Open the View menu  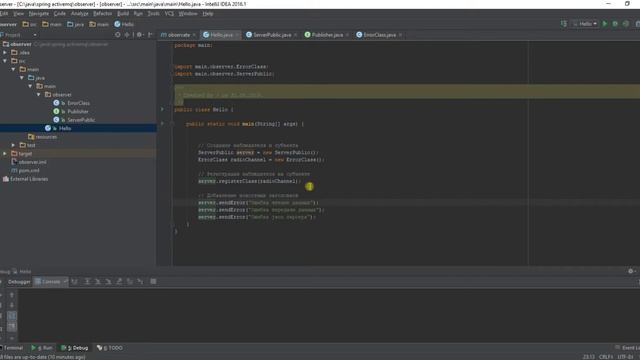click(x=18, y=13)
